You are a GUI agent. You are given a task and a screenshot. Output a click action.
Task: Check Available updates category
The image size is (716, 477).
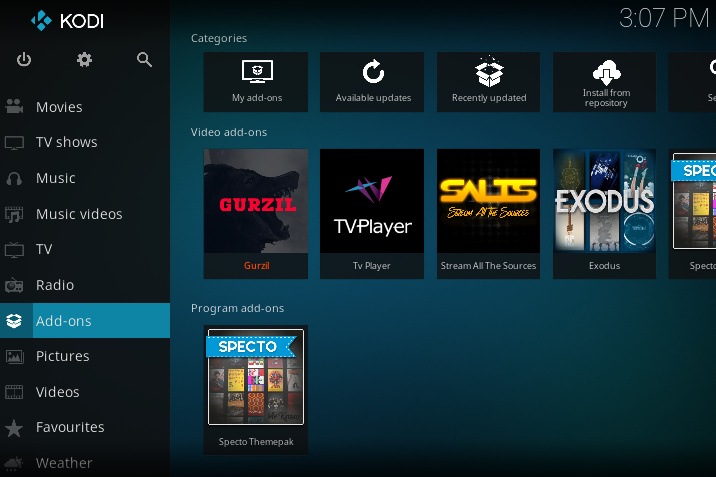372,82
